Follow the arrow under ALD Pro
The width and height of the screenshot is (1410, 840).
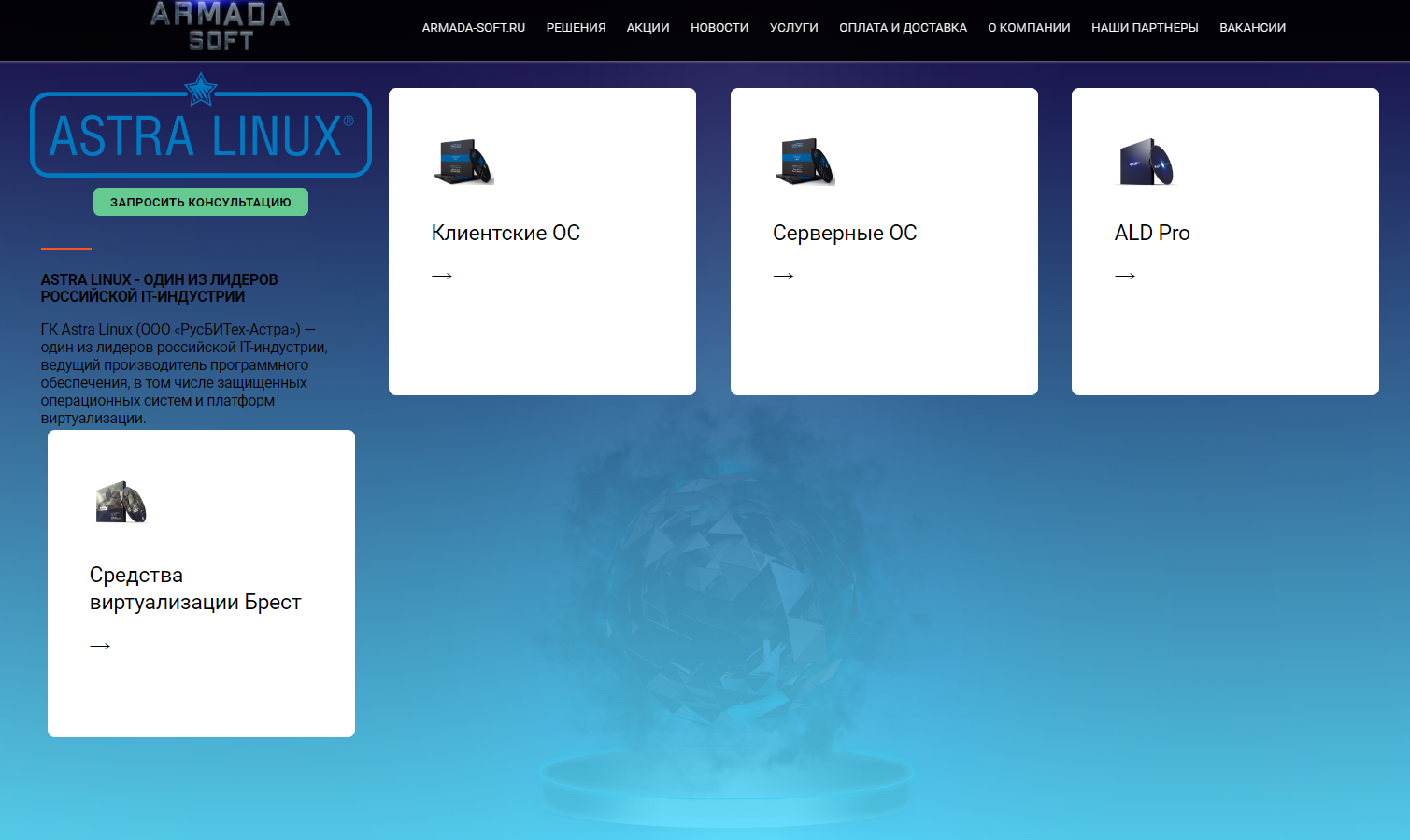[x=1125, y=276]
